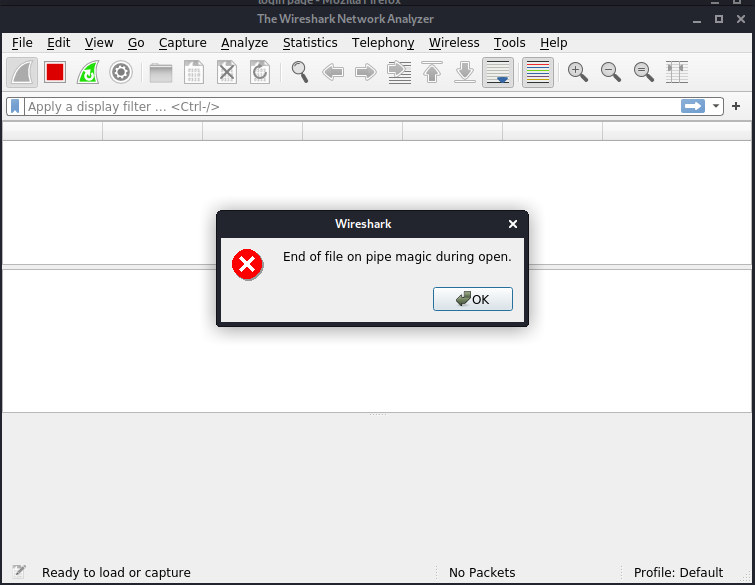Add a display filter button plus
The image size is (755, 585).
click(736, 106)
